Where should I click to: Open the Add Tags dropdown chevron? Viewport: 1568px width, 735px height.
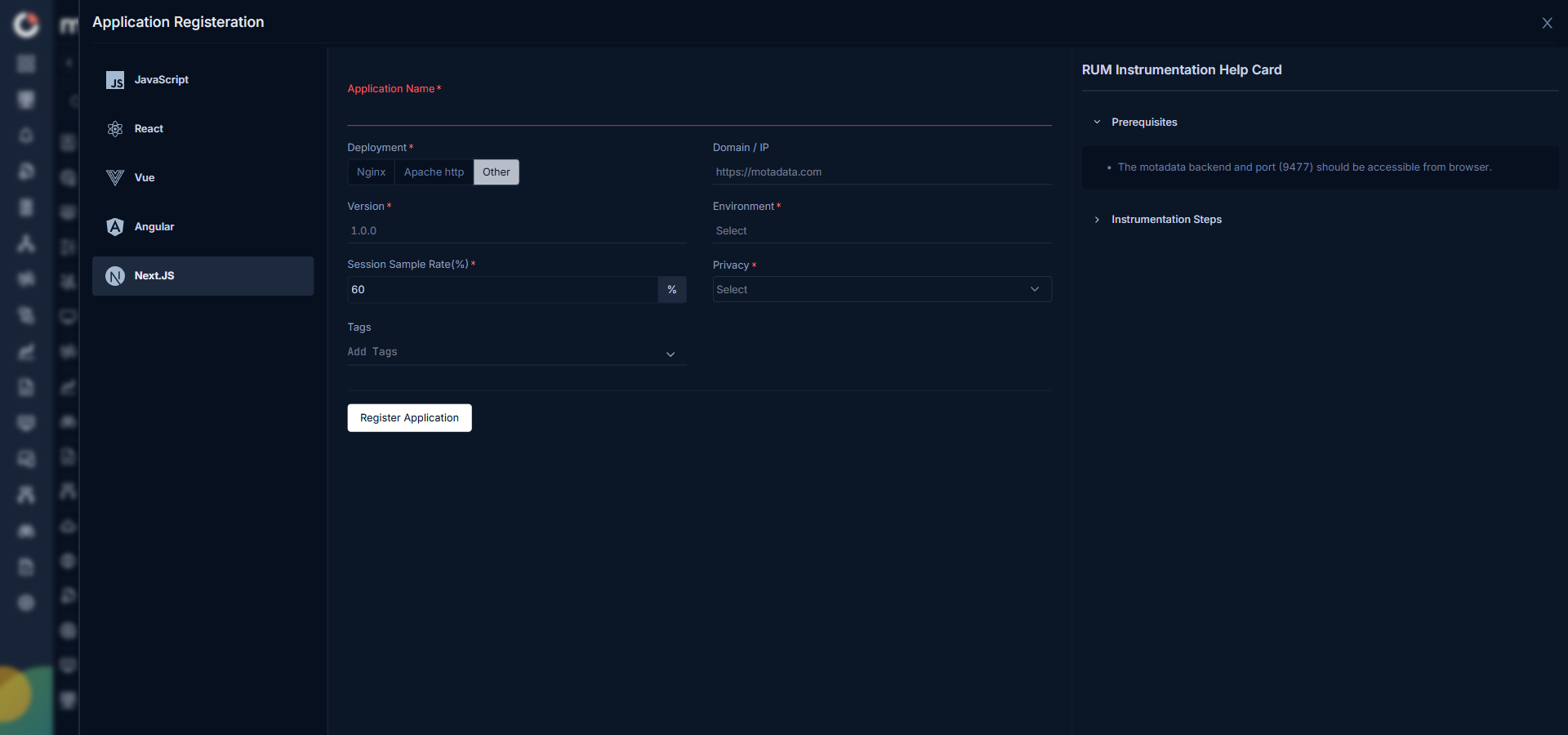click(670, 354)
